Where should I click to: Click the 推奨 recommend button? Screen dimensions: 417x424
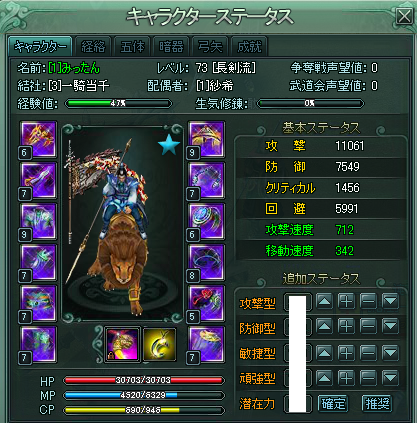pyautogui.click(x=377, y=404)
